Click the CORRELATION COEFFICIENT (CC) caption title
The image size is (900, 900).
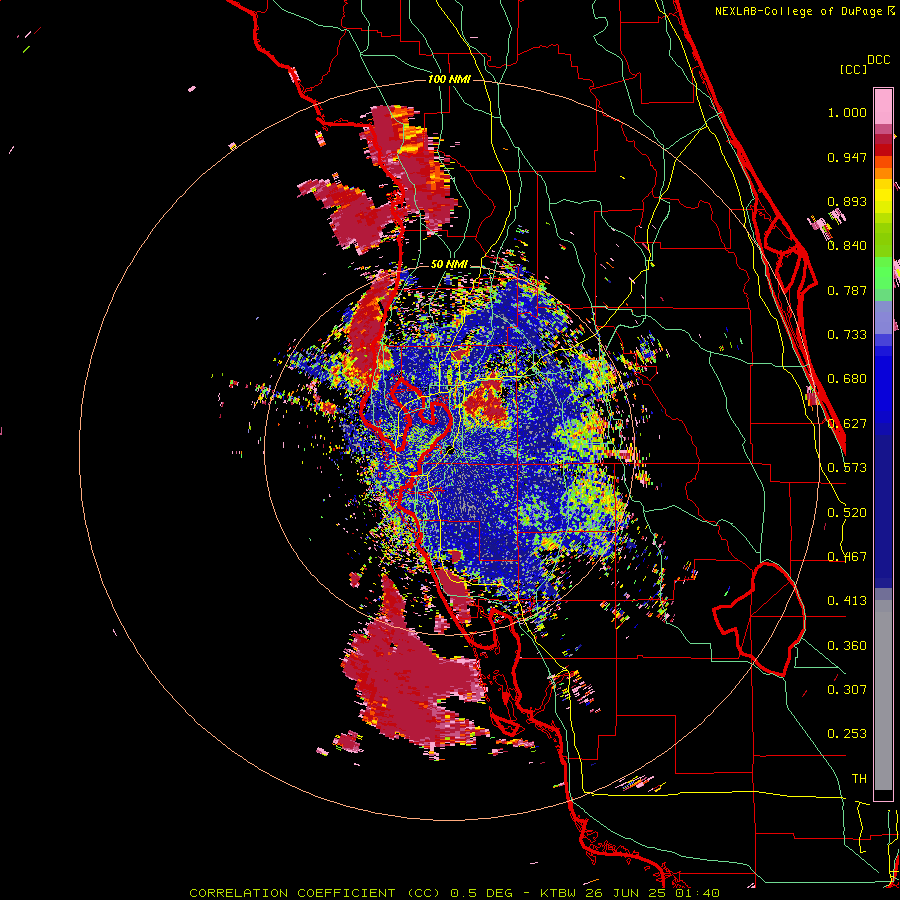315,893
